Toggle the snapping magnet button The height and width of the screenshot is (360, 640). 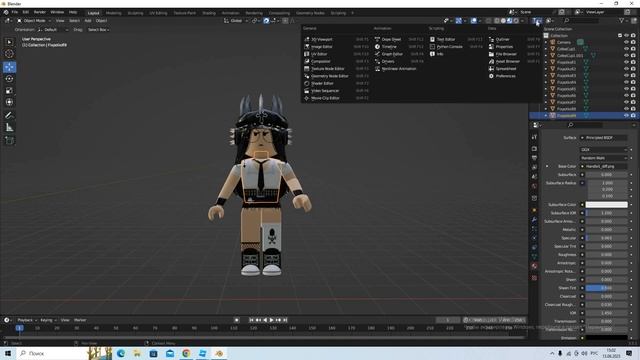coord(266,20)
